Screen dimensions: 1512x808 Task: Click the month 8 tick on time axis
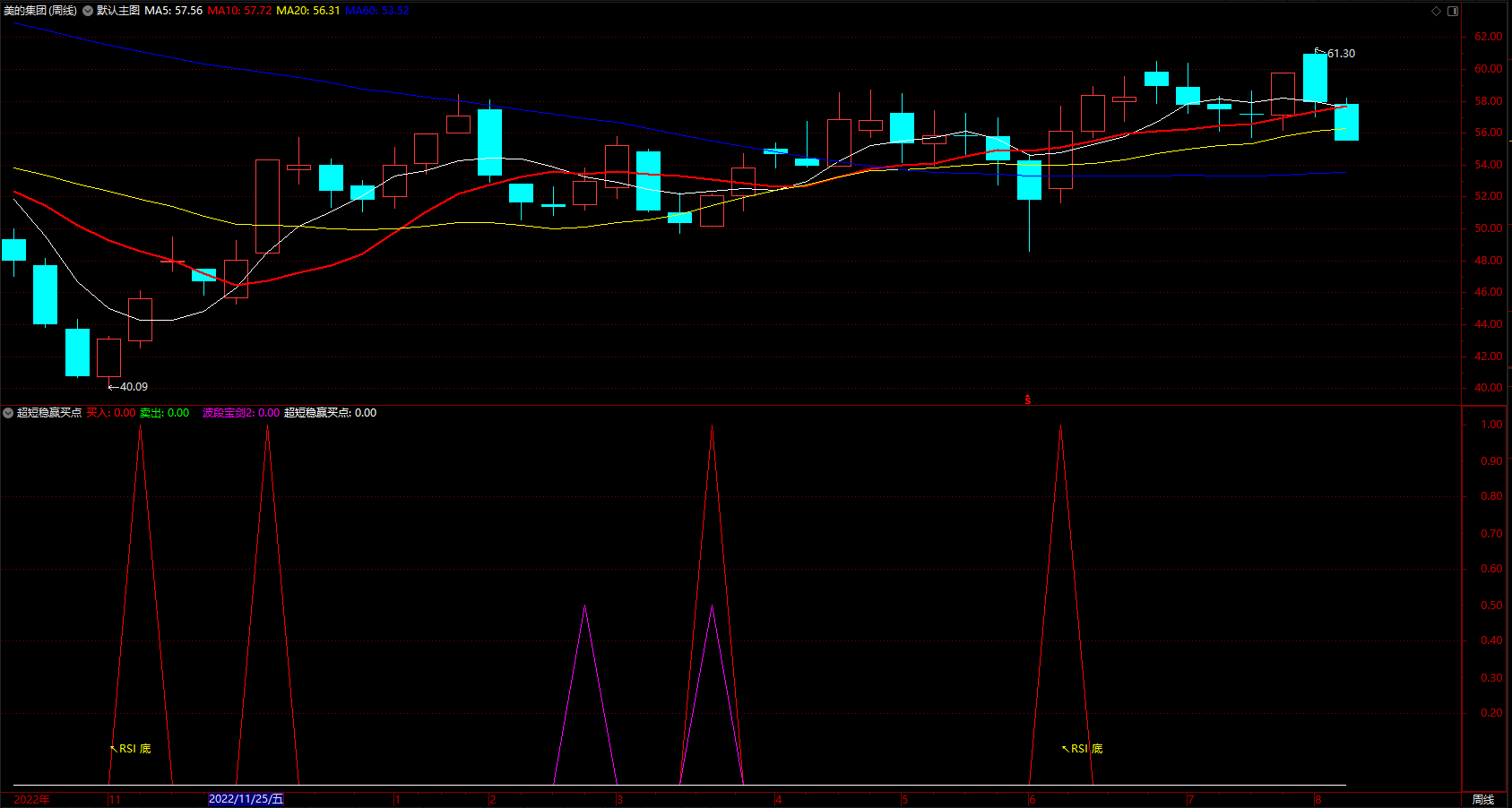(1318, 799)
